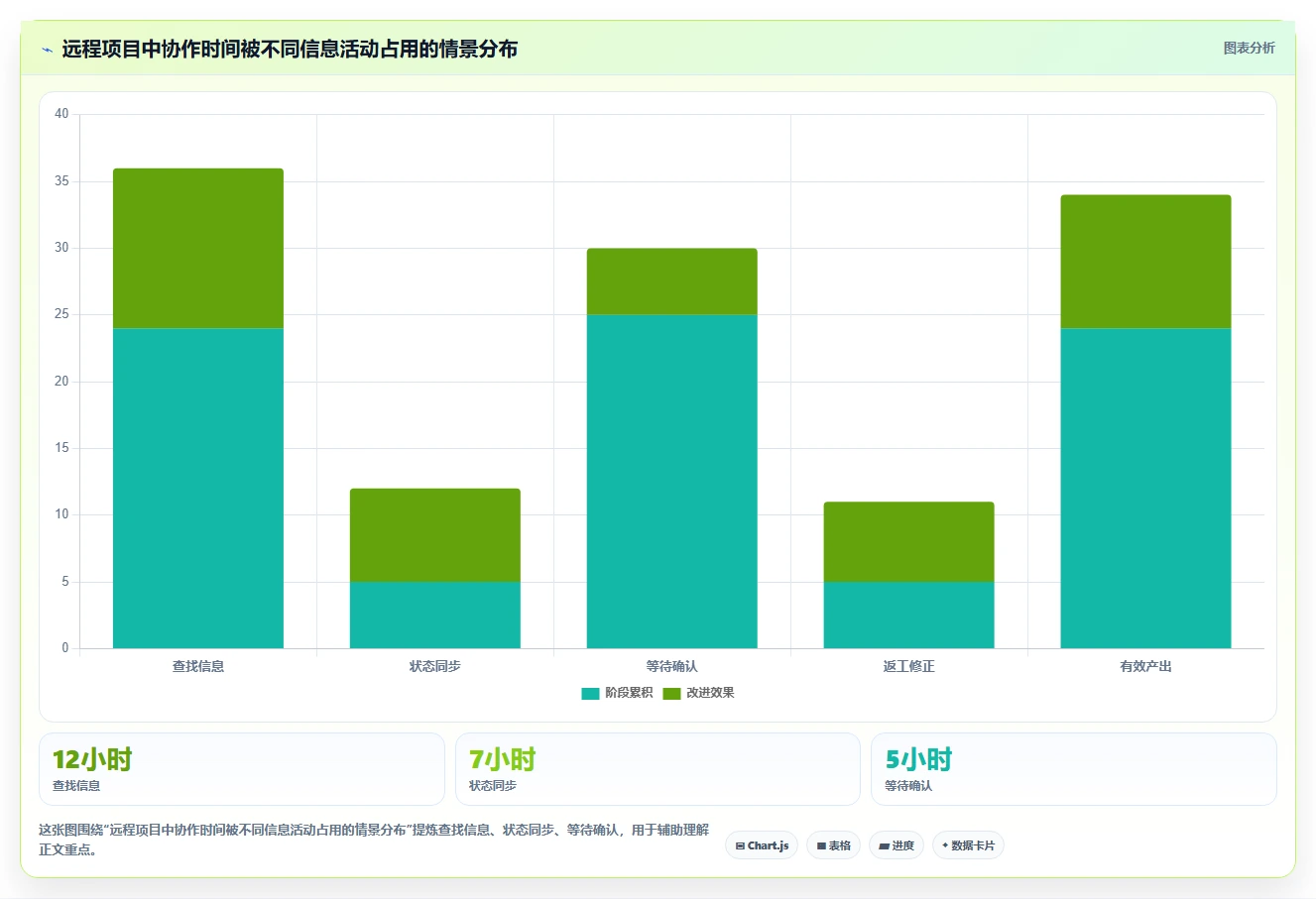
Task: Select the green bar segment for 查找信息
Action: [x=198, y=248]
